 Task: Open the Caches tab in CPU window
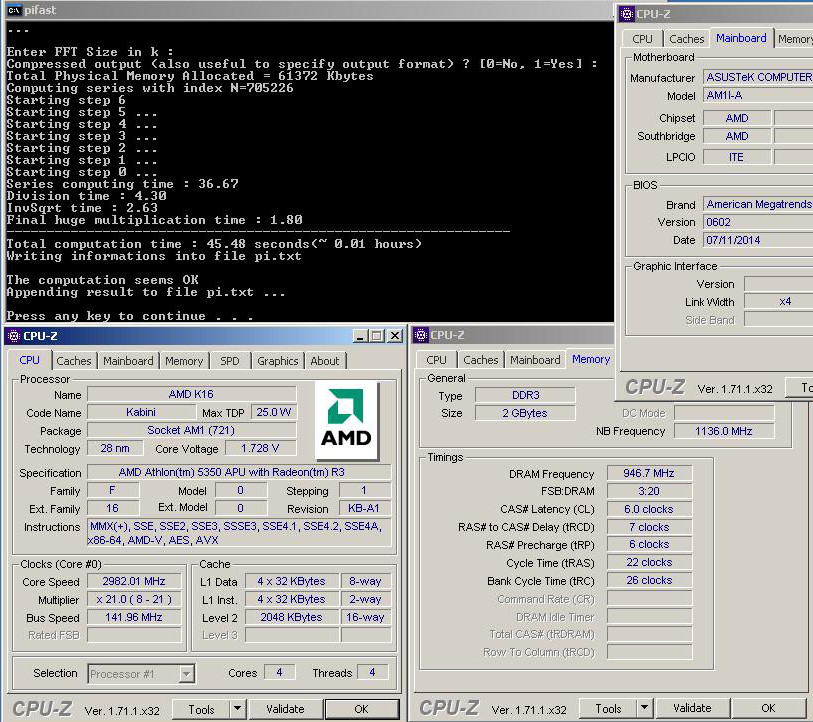pos(74,360)
